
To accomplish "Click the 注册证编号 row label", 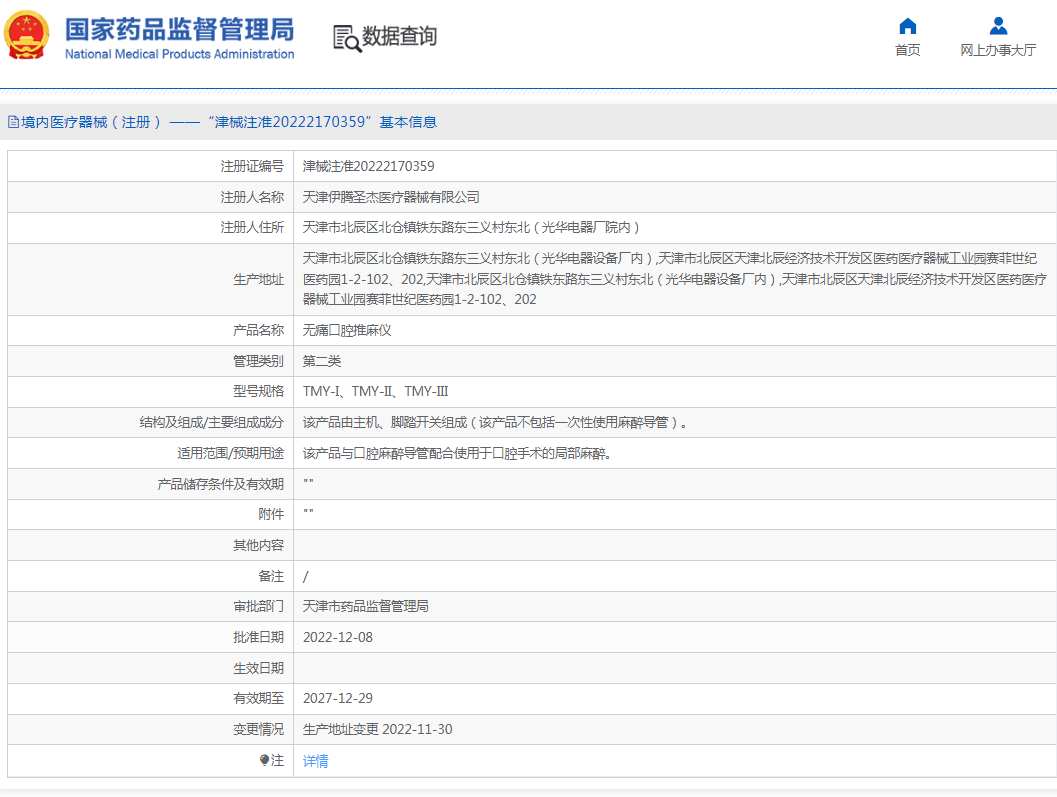I will [252, 166].
